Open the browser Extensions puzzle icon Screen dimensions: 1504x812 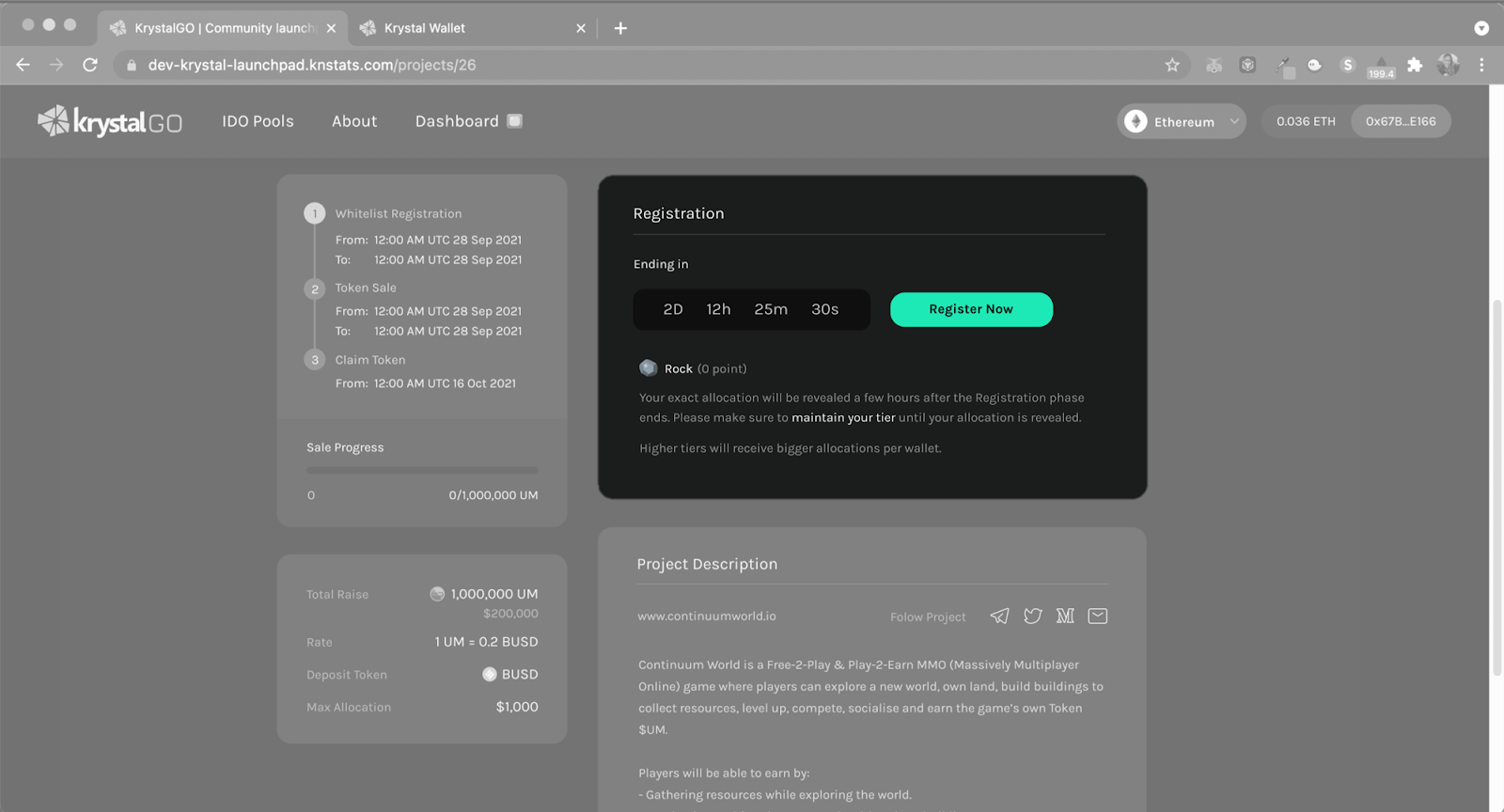pyautogui.click(x=1414, y=65)
